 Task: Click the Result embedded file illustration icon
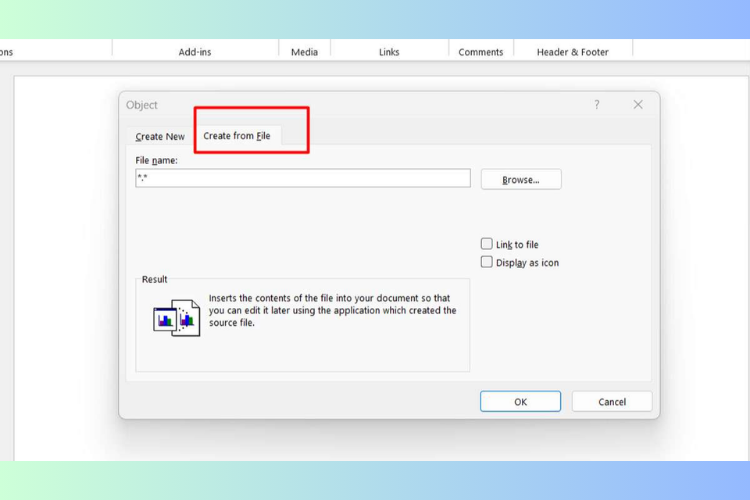point(176,318)
